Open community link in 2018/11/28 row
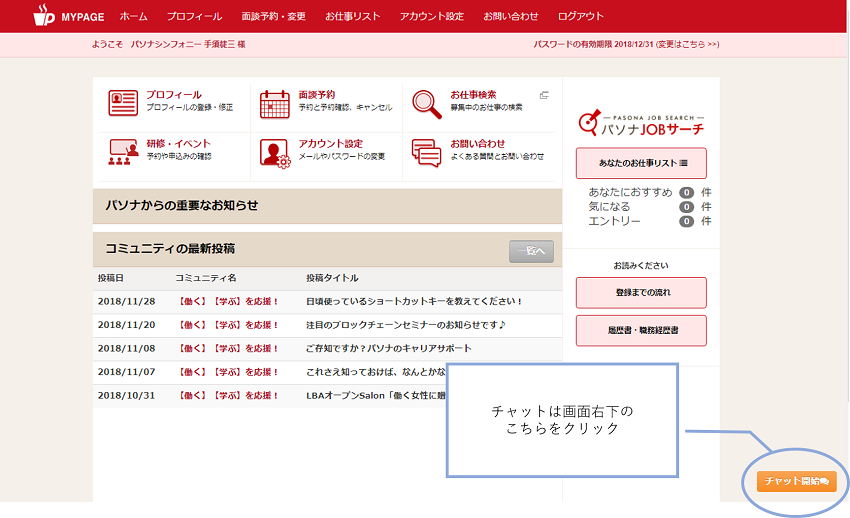 coord(228,301)
